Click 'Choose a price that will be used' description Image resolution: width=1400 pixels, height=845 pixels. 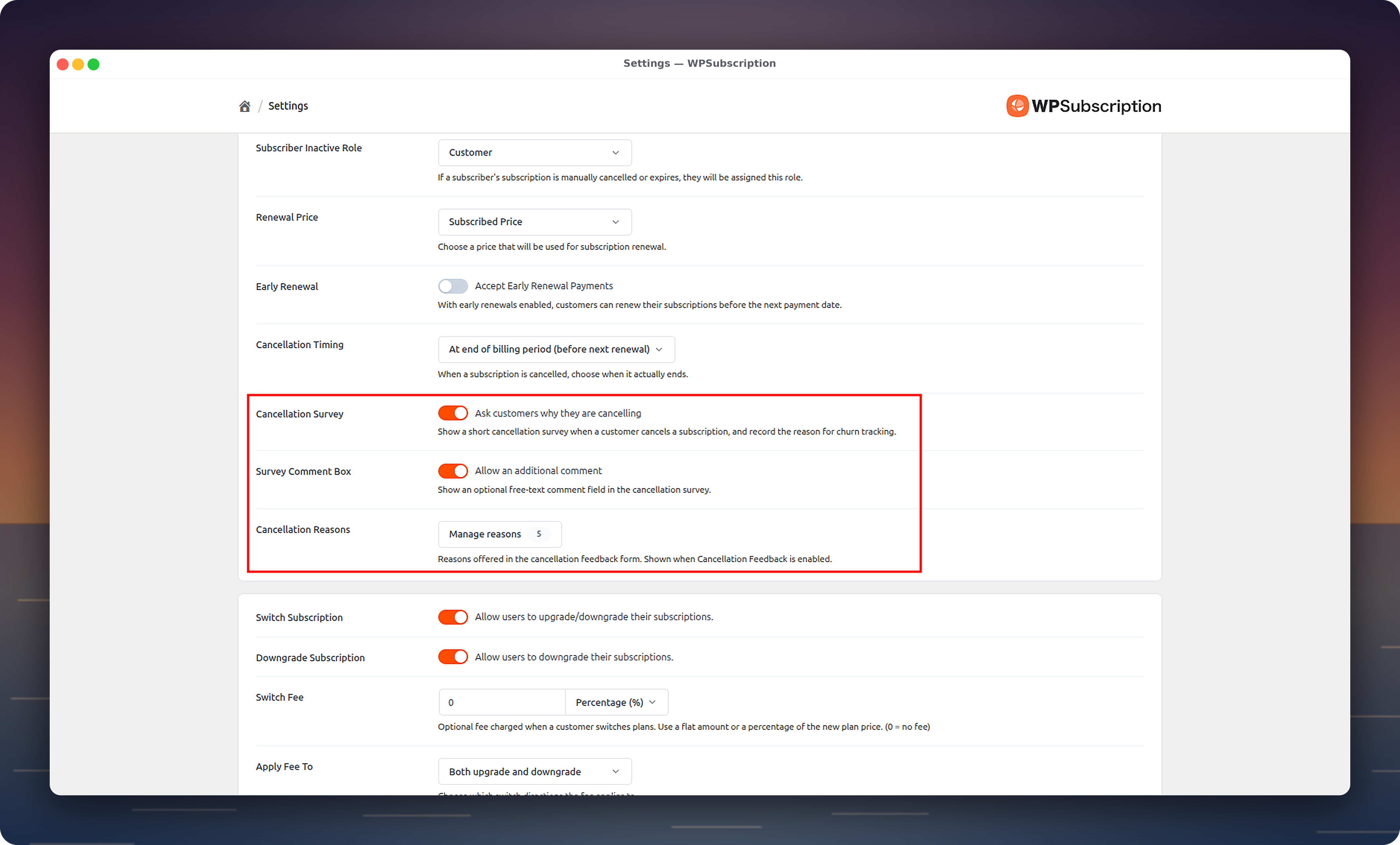(552, 247)
